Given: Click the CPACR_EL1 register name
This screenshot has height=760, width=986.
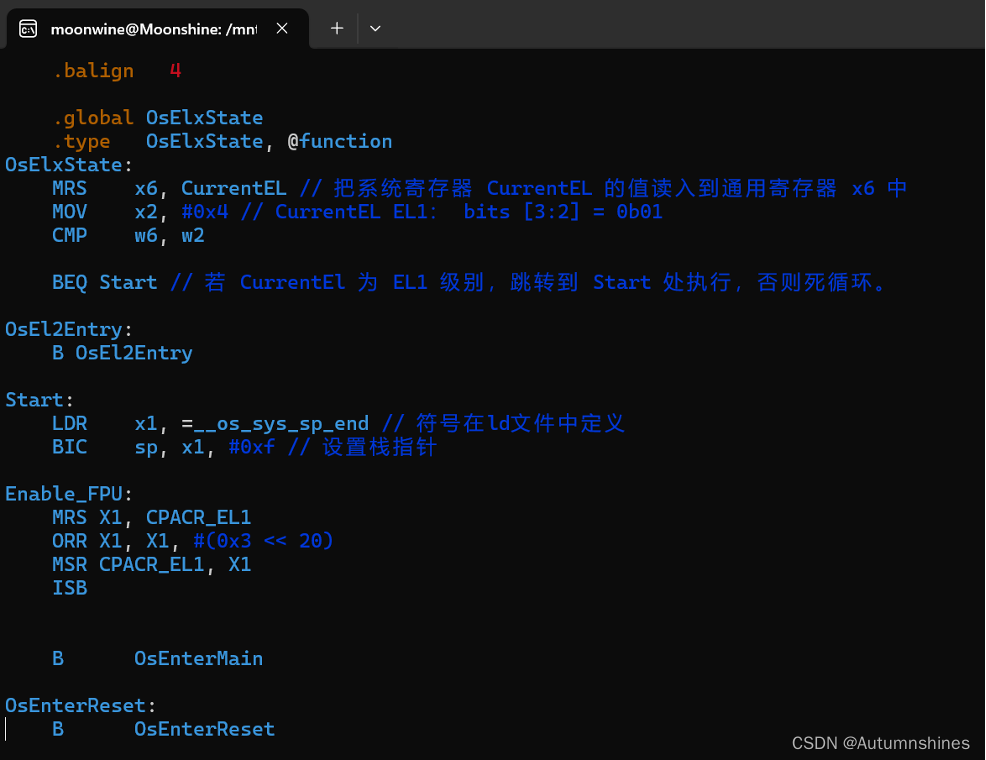Looking at the screenshot, I should (x=198, y=517).
